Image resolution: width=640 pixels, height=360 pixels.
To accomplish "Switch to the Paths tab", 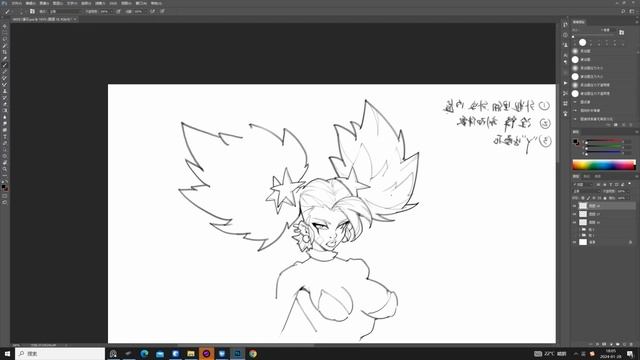I will [x=598, y=176].
